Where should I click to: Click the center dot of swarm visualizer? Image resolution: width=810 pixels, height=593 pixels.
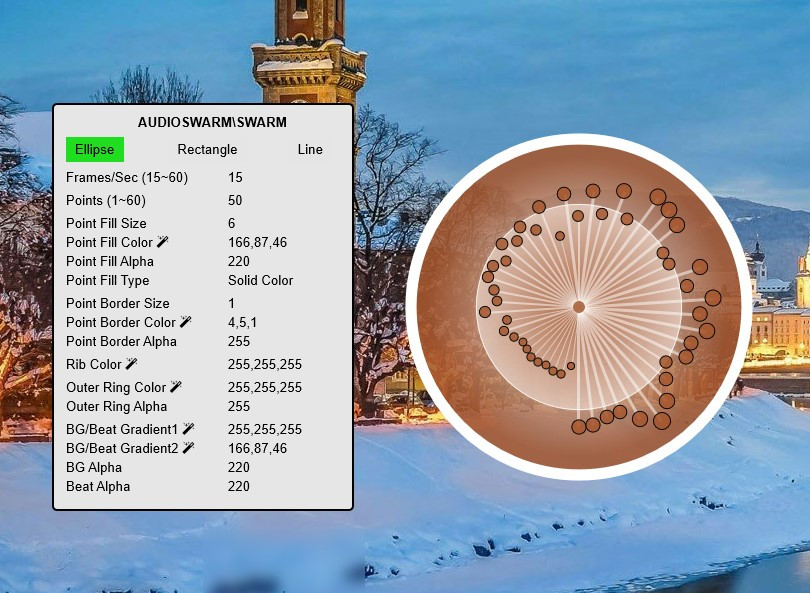(579, 307)
